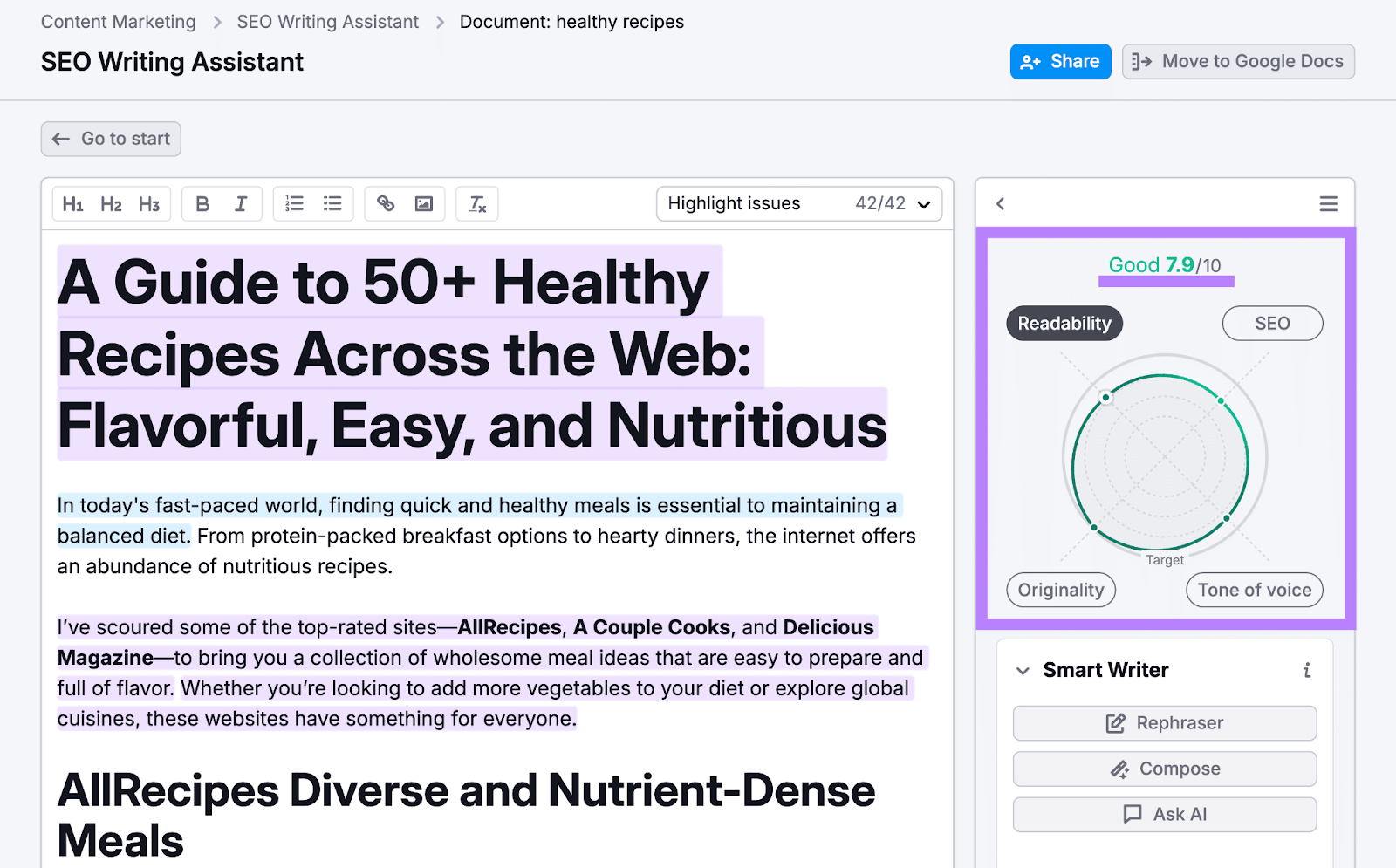Image resolution: width=1396 pixels, height=868 pixels.
Task: Insert an image via the image icon
Action: [424, 203]
